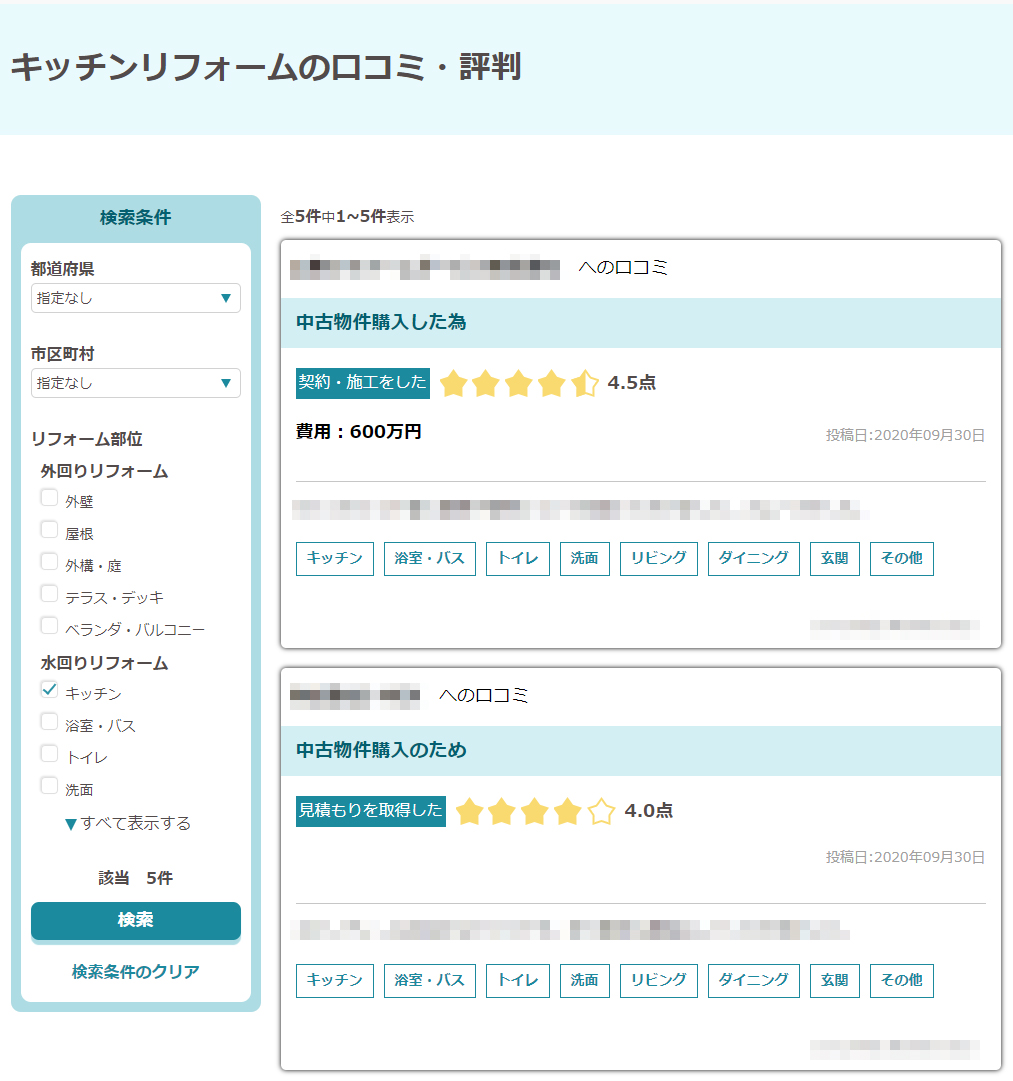Click キッチン tag in first review
This screenshot has width=1013, height=1081.
pyautogui.click(x=335, y=559)
